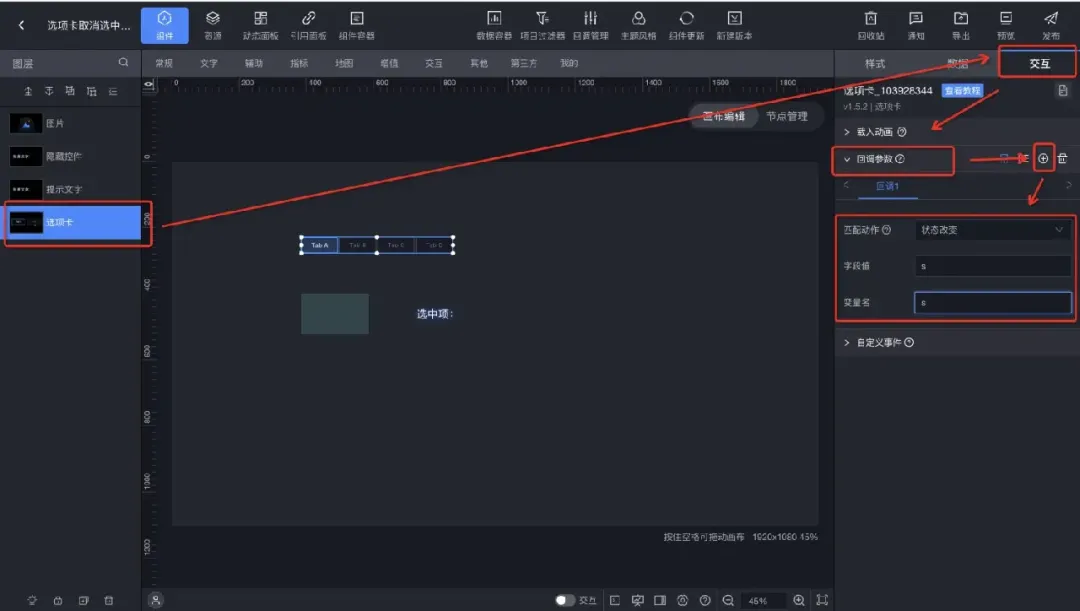This screenshot has height=611, width=1080.
Task: Open the 组件容器 tool
Action: [x=356, y=25]
